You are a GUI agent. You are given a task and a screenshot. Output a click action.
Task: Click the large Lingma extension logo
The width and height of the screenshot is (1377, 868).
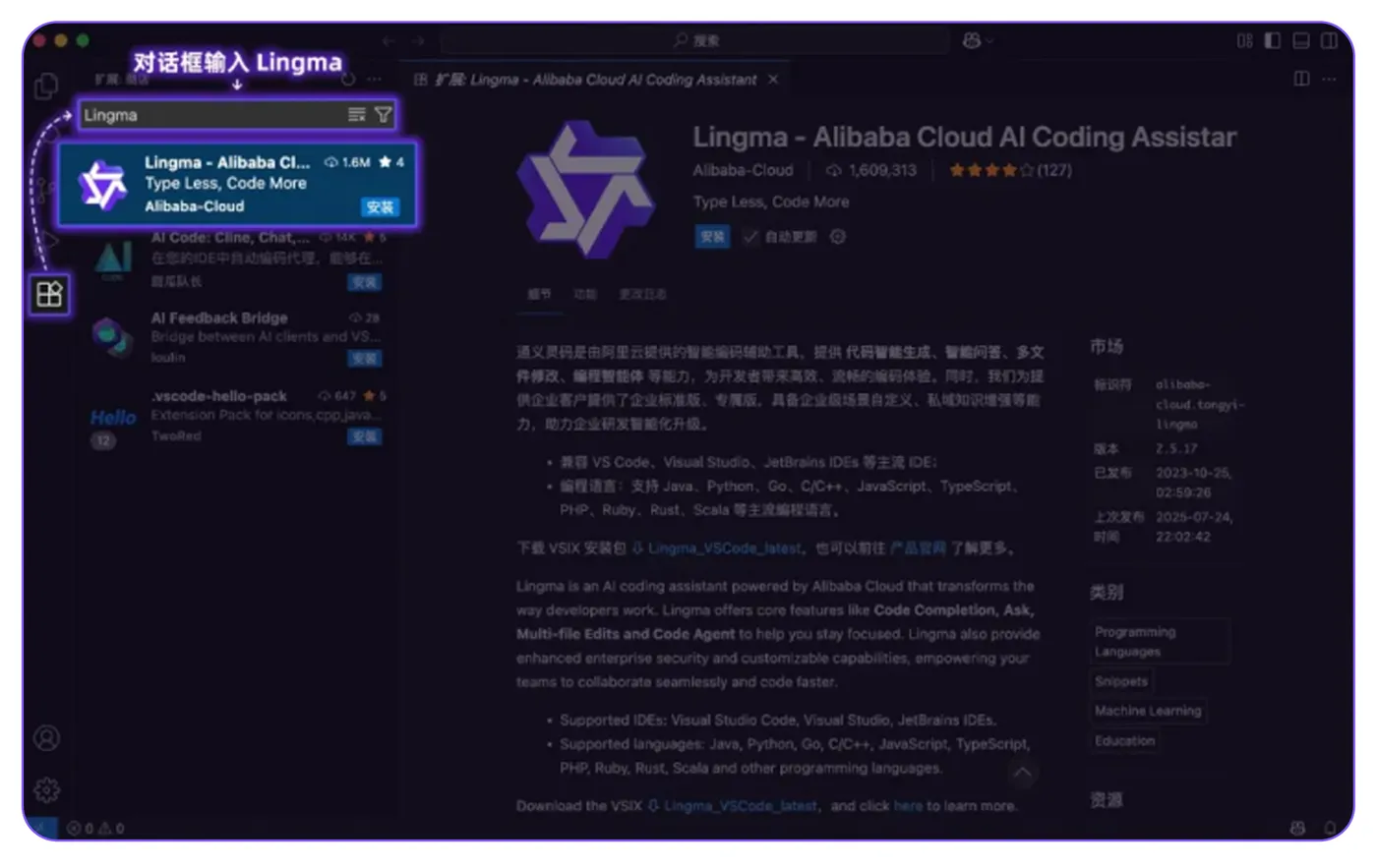pos(585,189)
